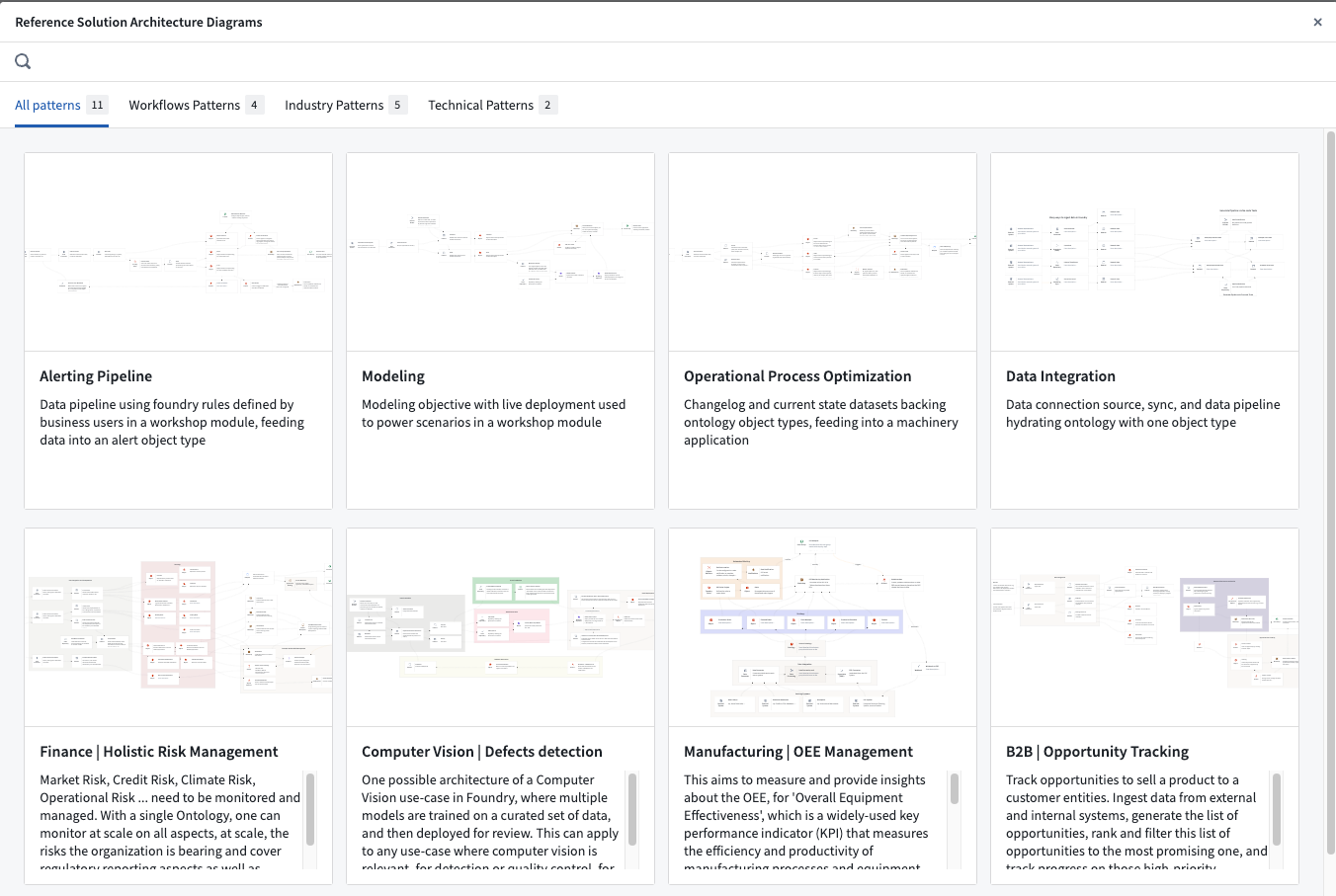Click the Computer Vision use-case description text
This screenshot has height=896, width=1336.
[x=491, y=822]
